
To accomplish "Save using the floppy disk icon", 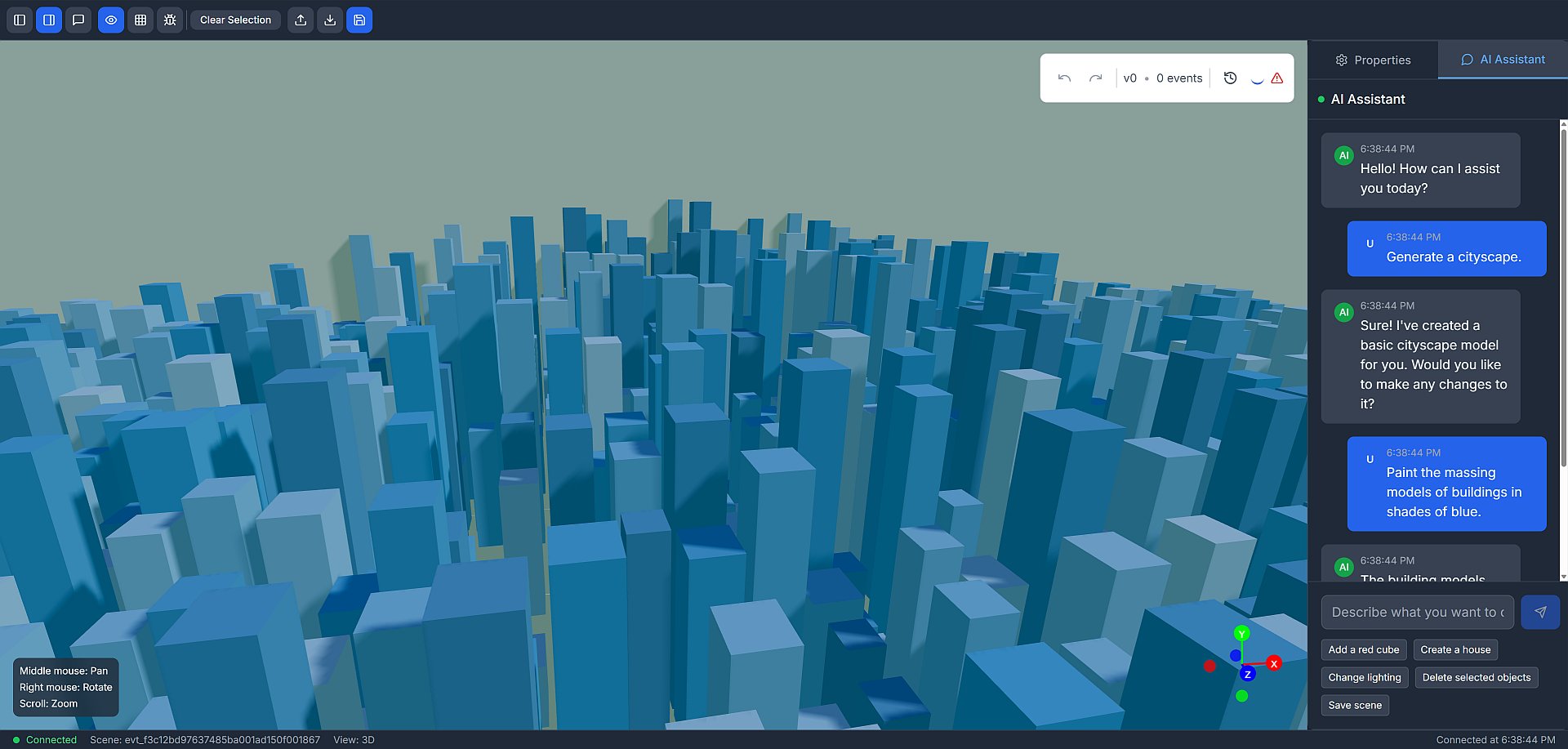I will pyautogui.click(x=359, y=20).
